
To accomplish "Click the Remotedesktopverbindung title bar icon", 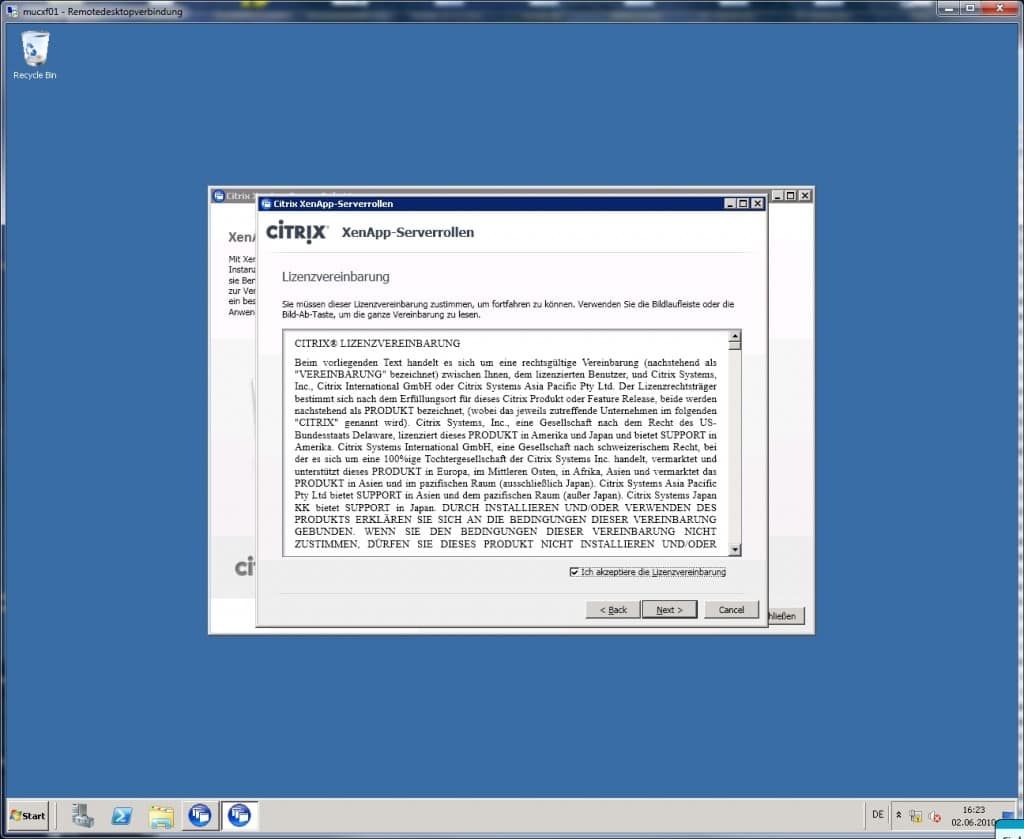I will pyautogui.click(x=12, y=11).
